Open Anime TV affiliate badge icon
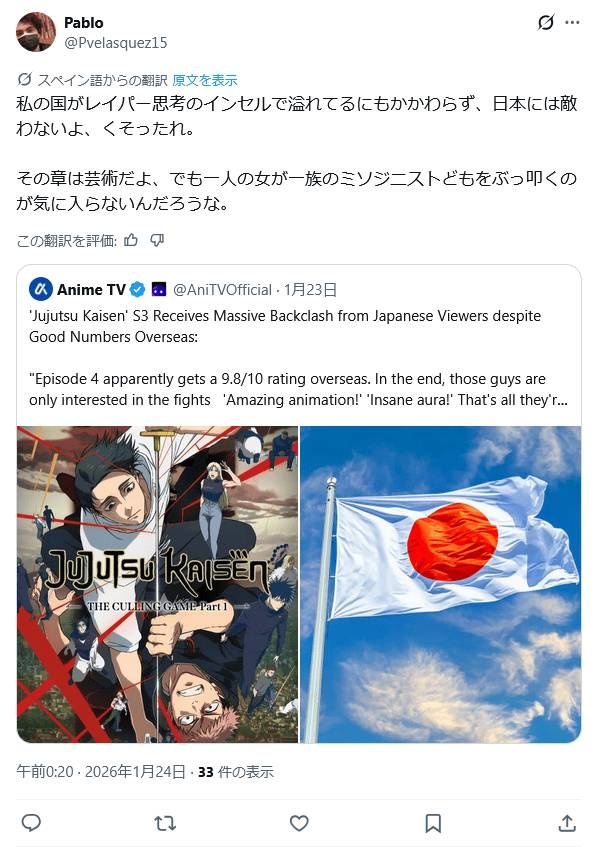This screenshot has height=847, width=598. (x=159, y=290)
